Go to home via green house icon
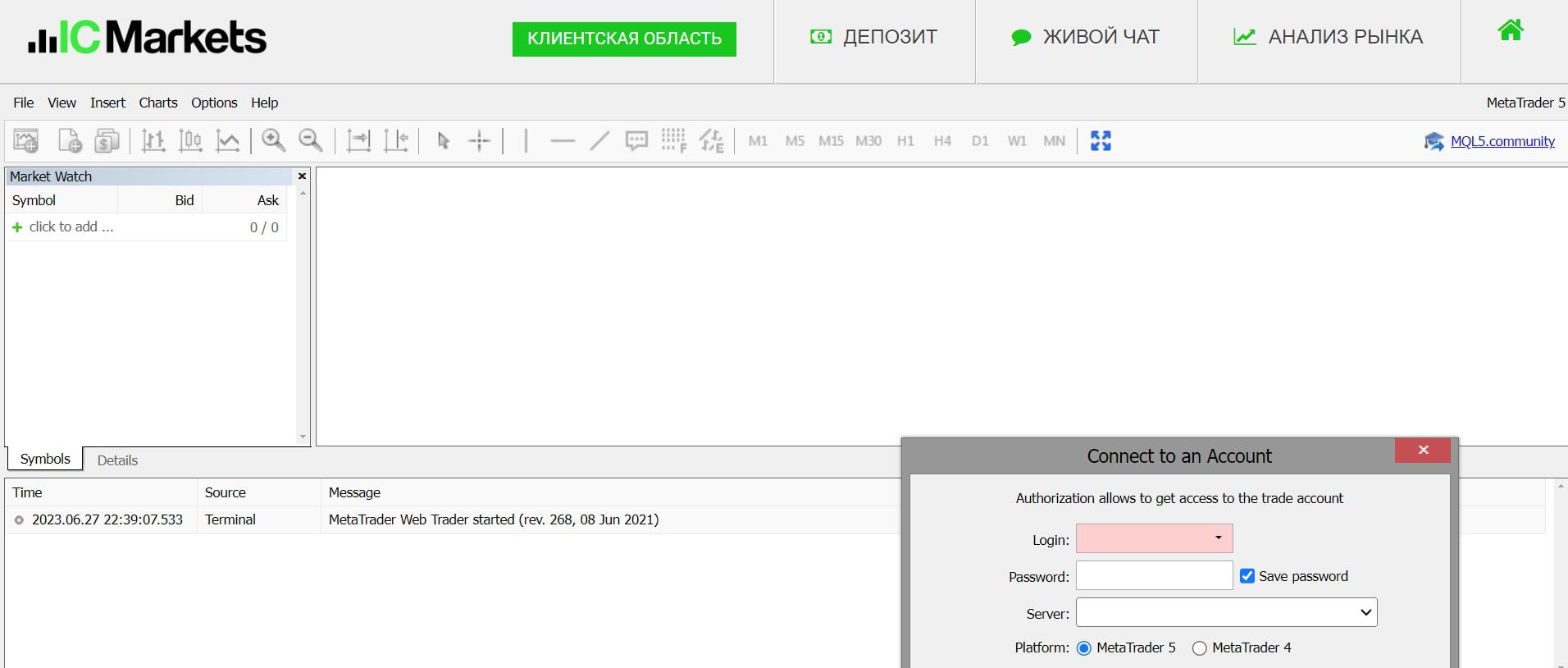 pos(1511,30)
